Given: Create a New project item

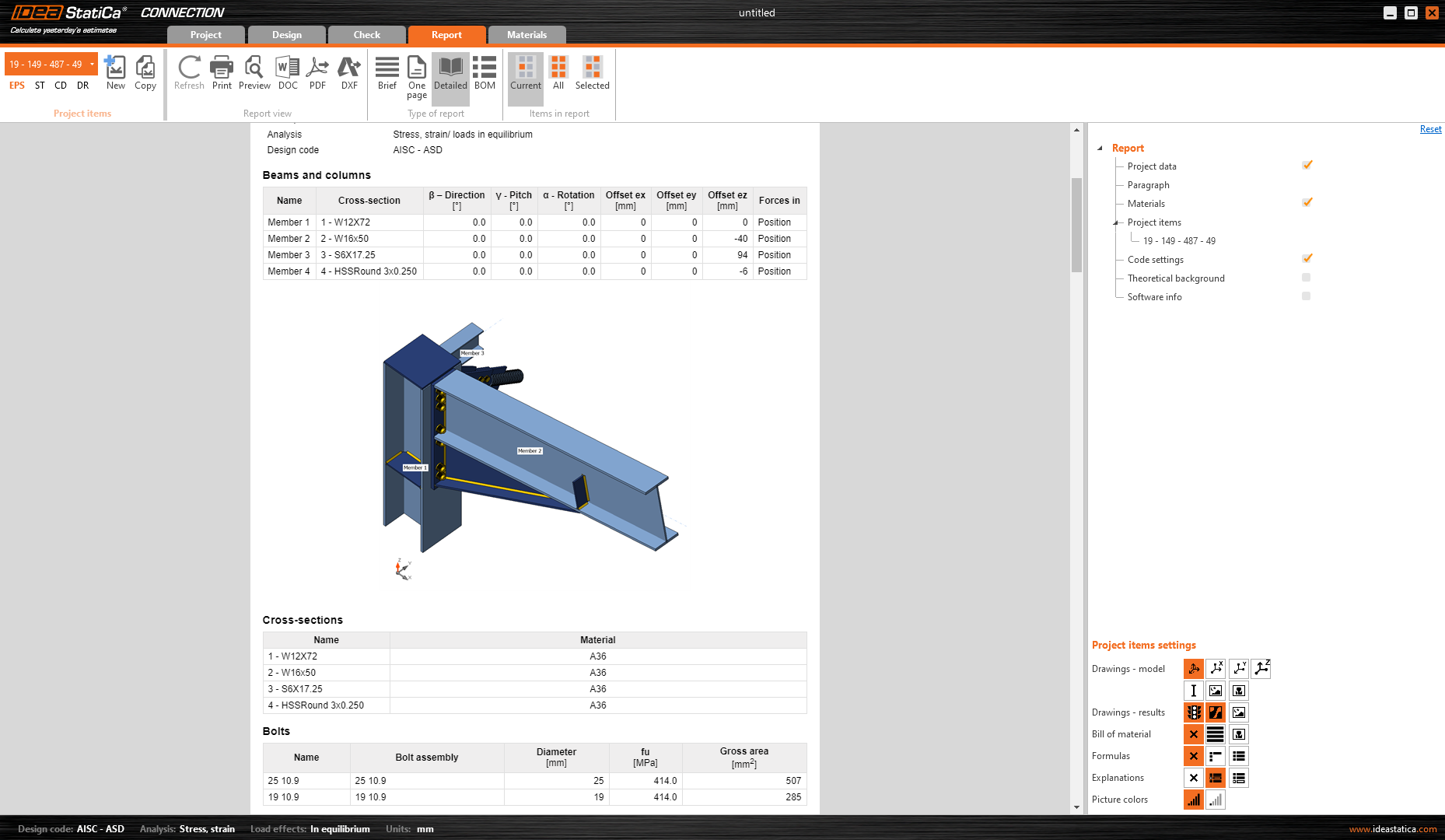Looking at the screenshot, I should [x=115, y=73].
